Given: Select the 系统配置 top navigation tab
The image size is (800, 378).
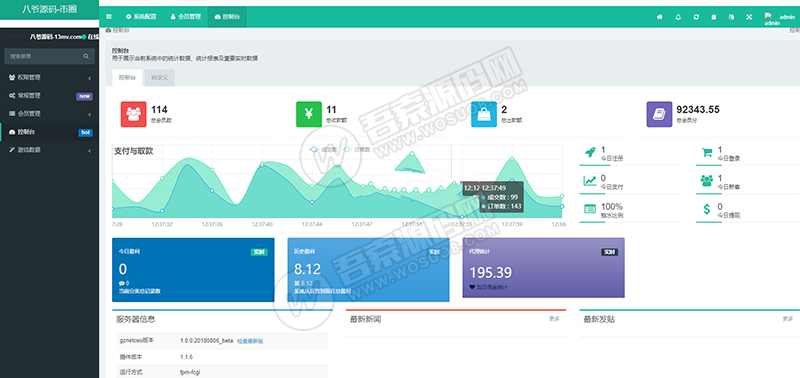Looking at the screenshot, I should [141, 17].
